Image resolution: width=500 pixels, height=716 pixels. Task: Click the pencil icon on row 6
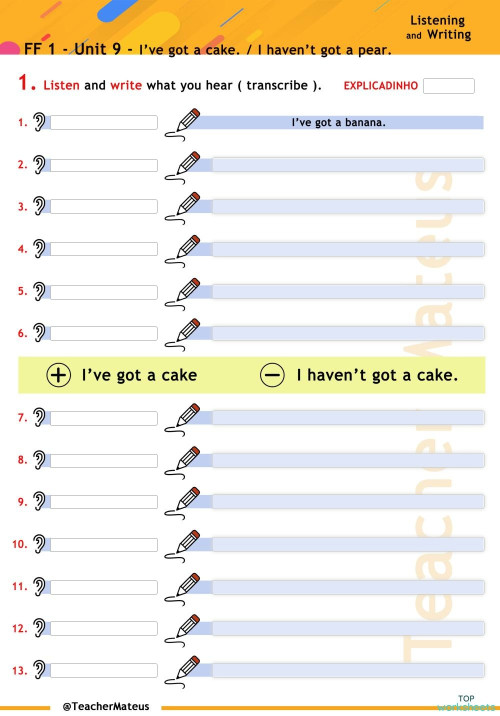(x=183, y=335)
